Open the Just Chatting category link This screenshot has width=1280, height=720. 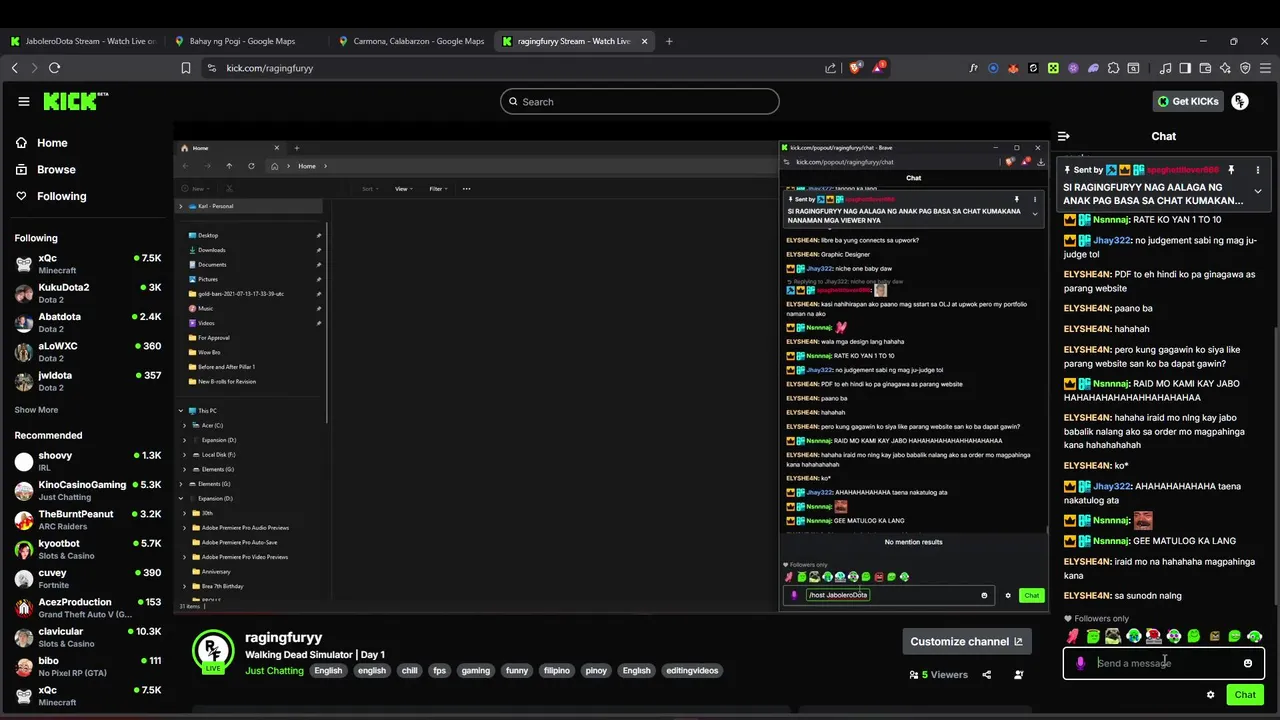tap(274, 671)
